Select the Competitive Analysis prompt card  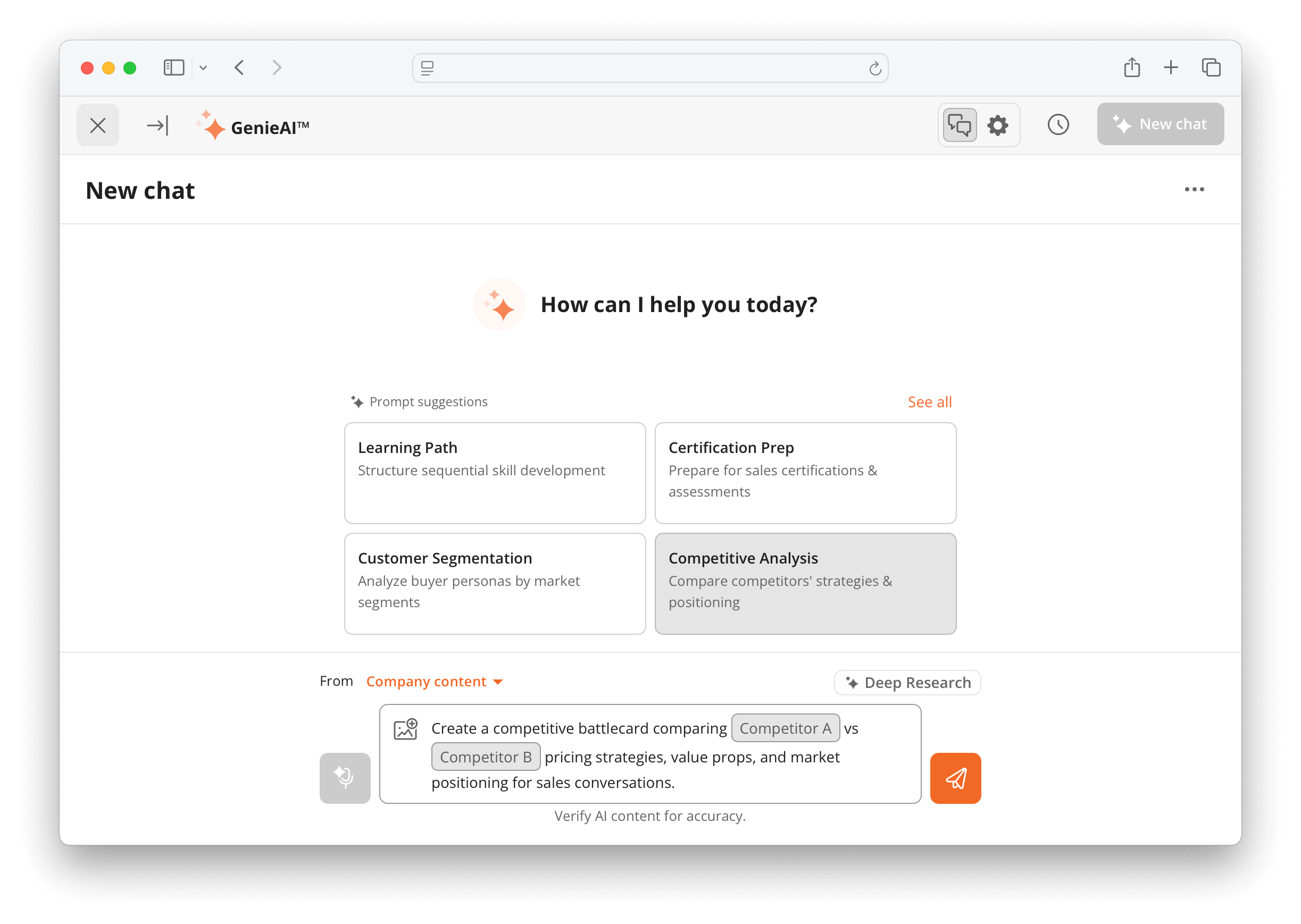(805, 584)
